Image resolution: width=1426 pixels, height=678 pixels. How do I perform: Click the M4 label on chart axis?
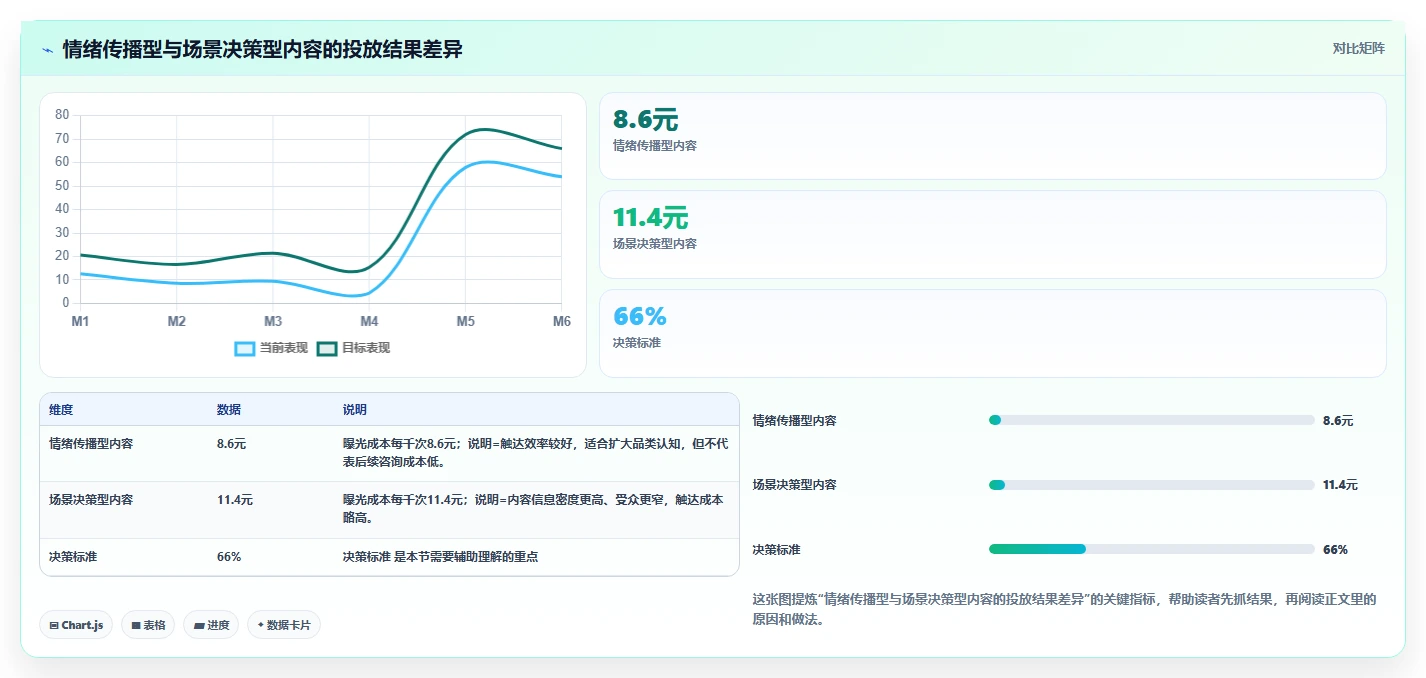[369, 321]
